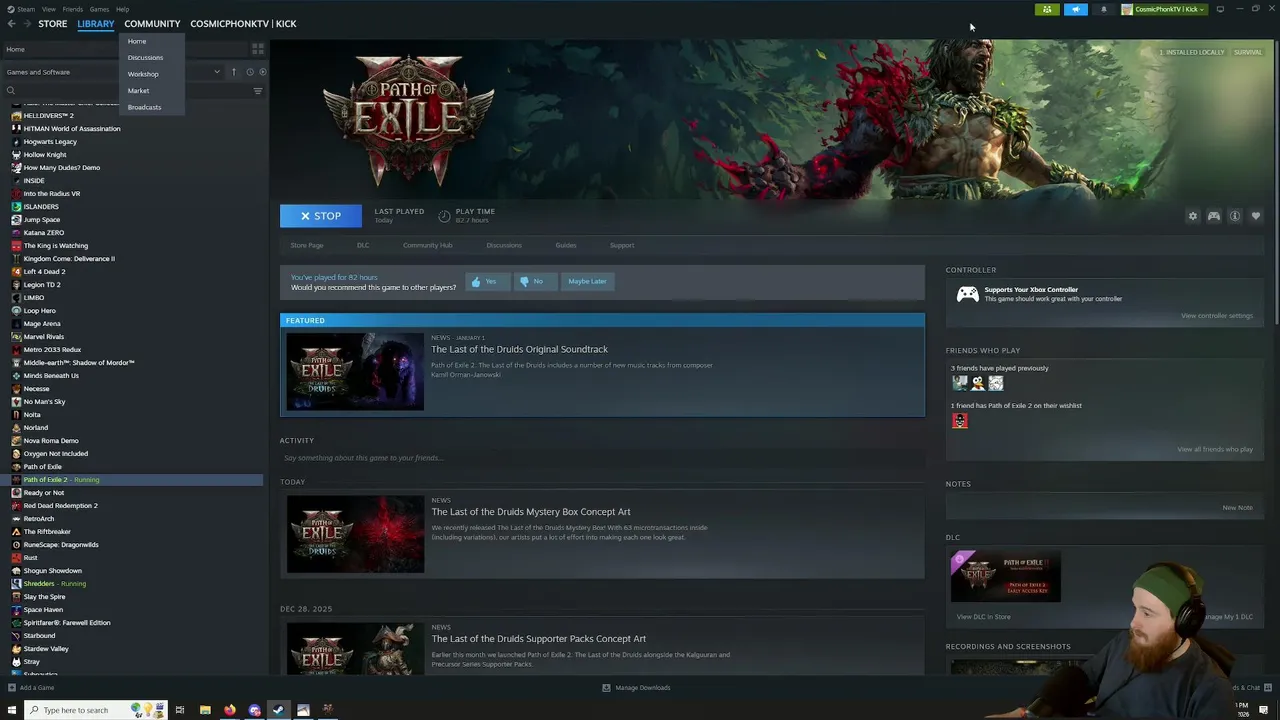
Task: Open the Store Page link
Action: click(307, 245)
